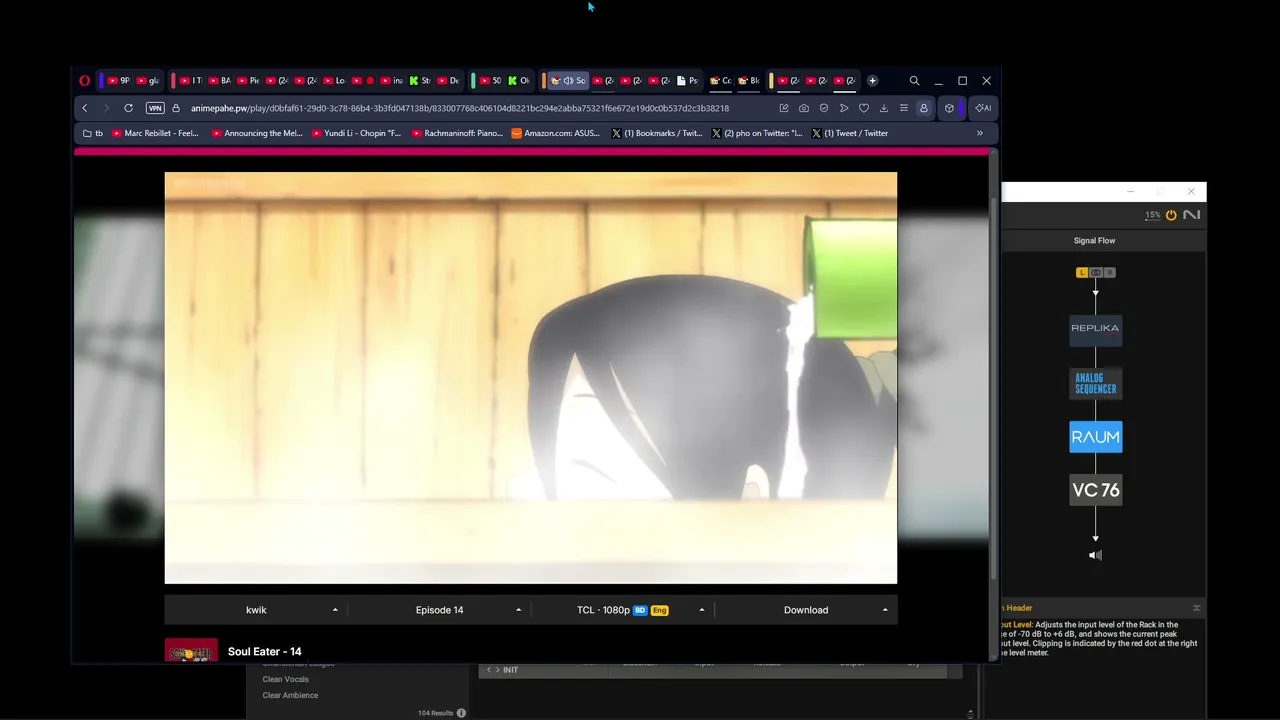
Task: Open the Episode 14 dropdown
Action: (439, 610)
